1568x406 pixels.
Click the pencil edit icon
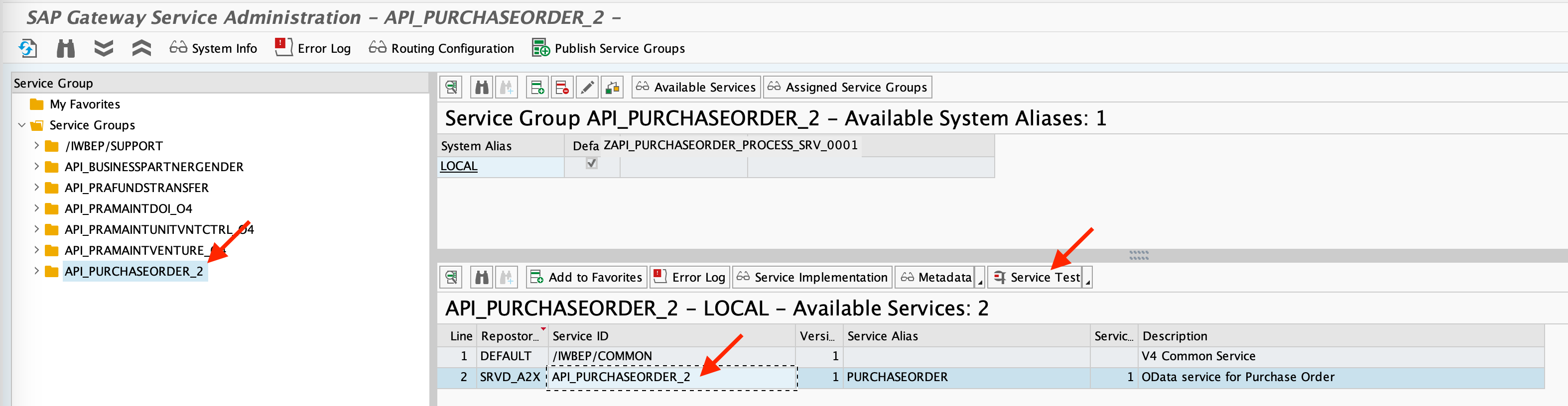pos(587,88)
